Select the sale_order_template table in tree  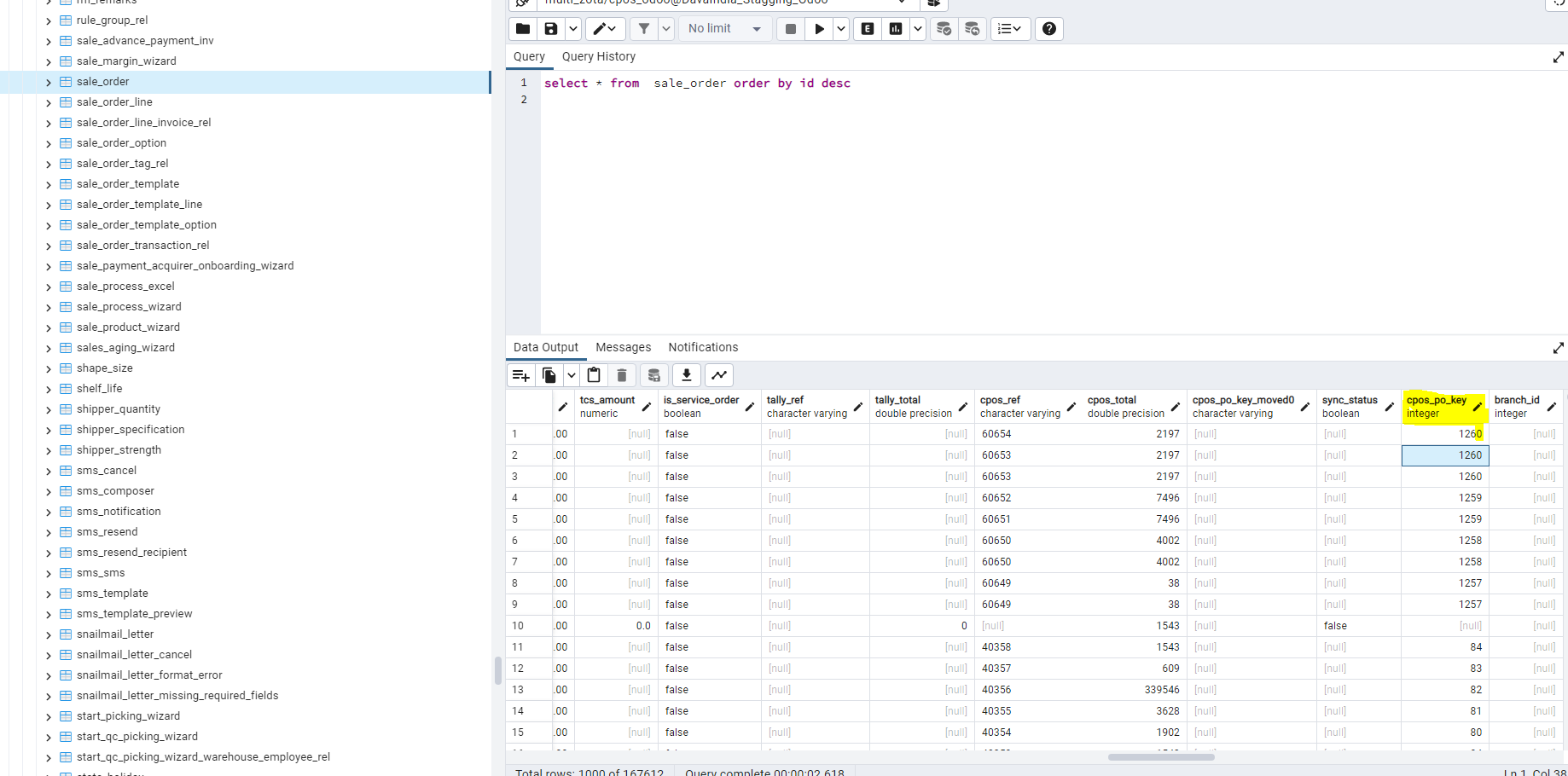(x=128, y=184)
